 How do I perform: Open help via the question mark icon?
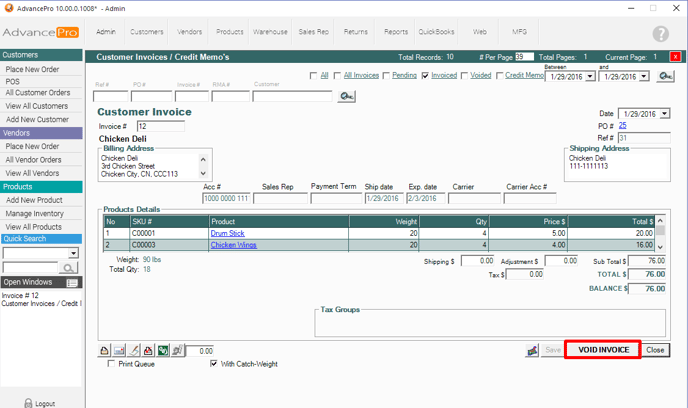660,34
